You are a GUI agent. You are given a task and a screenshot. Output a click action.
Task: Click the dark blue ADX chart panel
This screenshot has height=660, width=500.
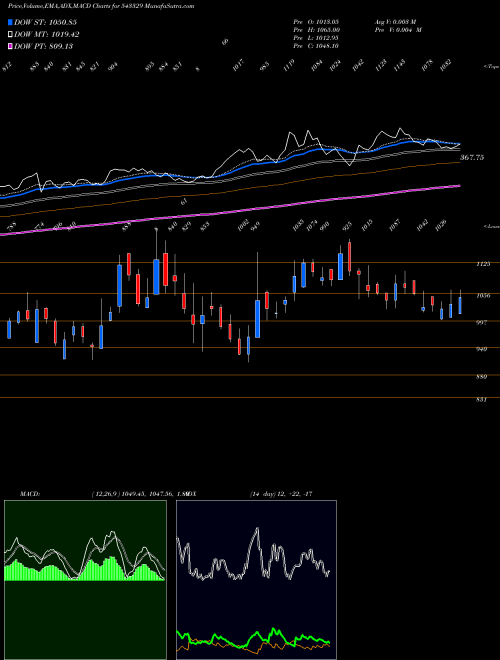[256, 580]
